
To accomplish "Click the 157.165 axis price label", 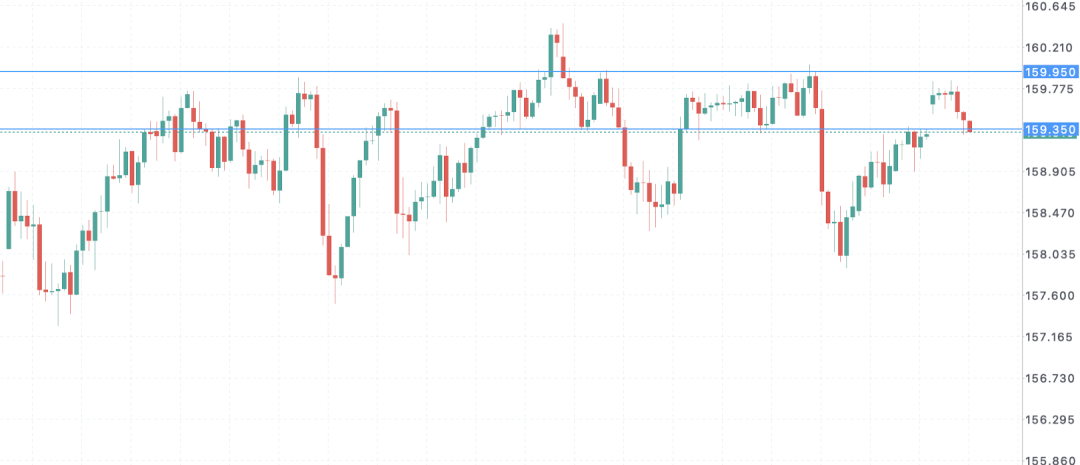I will tap(1050, 338).
